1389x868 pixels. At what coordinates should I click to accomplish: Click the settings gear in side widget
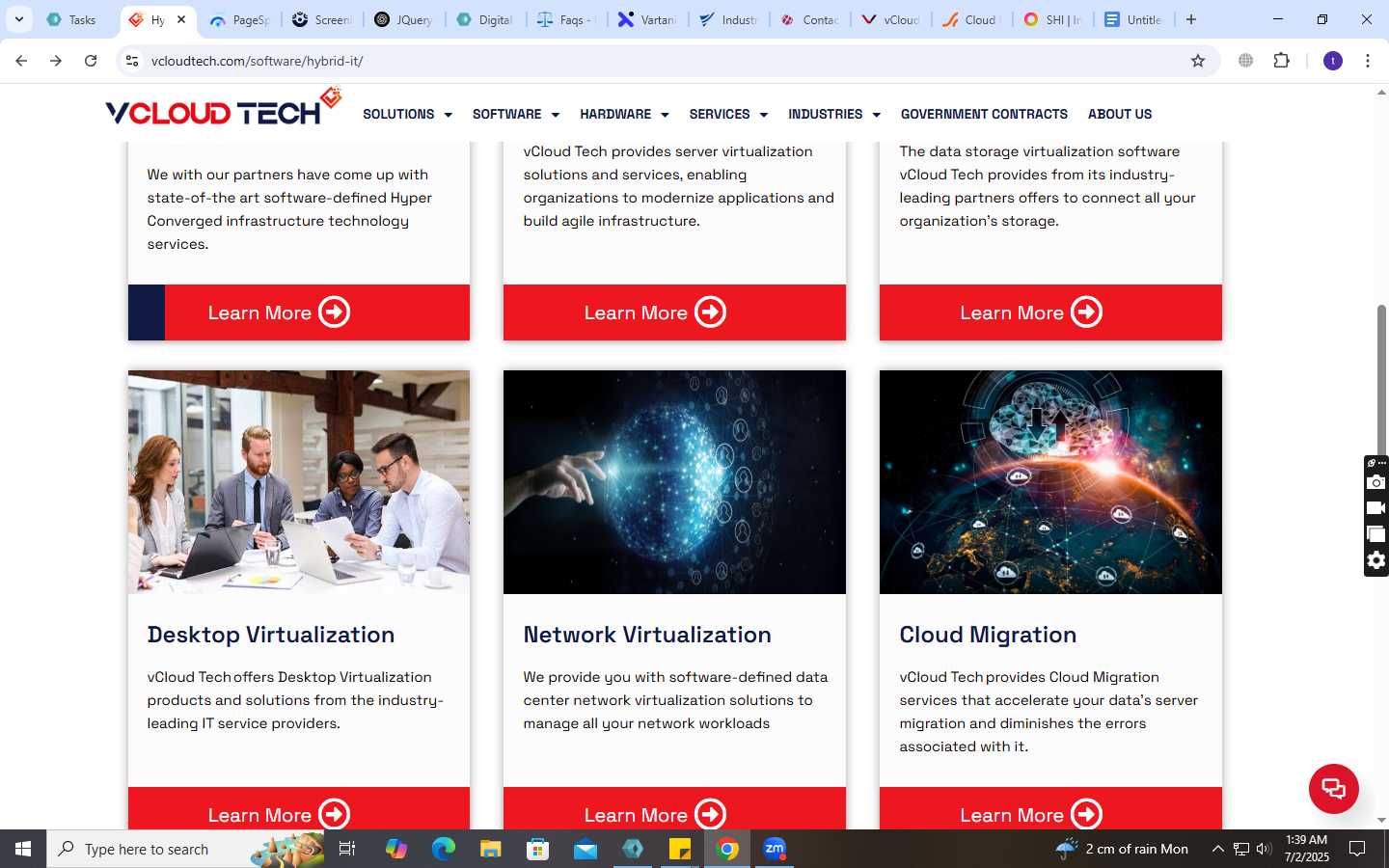tap(1376, 560)
